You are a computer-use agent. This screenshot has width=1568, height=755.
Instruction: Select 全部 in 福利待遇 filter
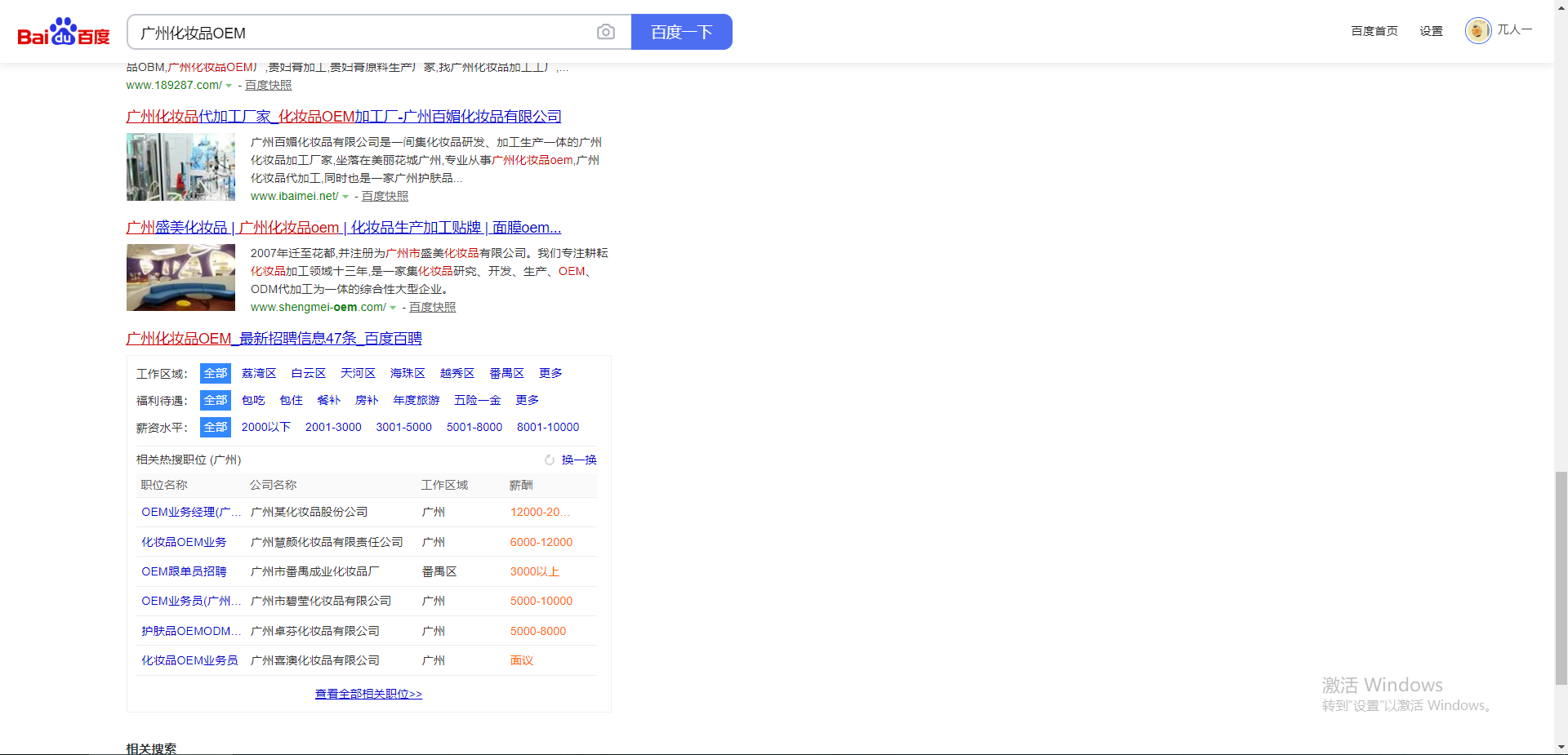click(216, 401)
